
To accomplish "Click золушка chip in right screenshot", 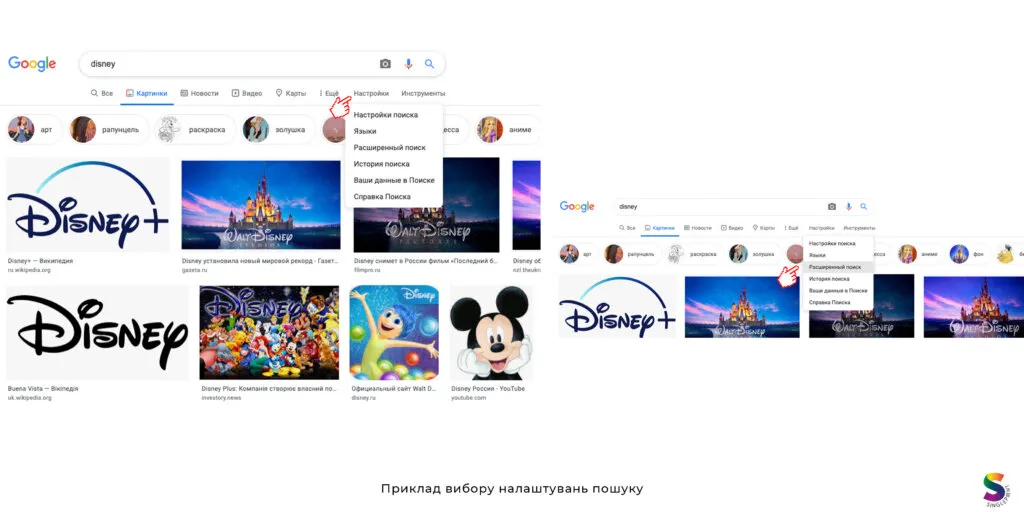I will point(754,254).
